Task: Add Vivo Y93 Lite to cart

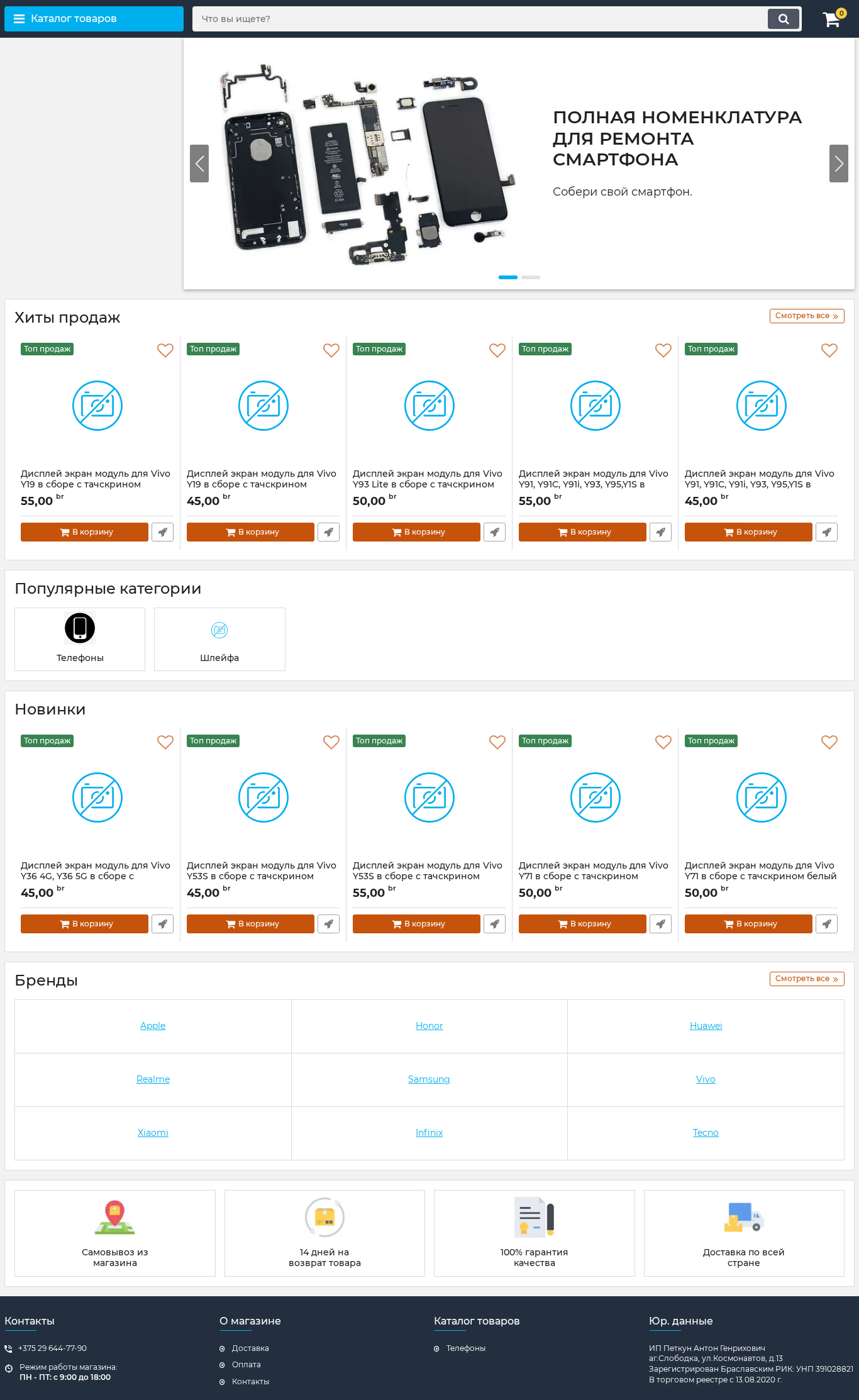Action: coord(416,532)
